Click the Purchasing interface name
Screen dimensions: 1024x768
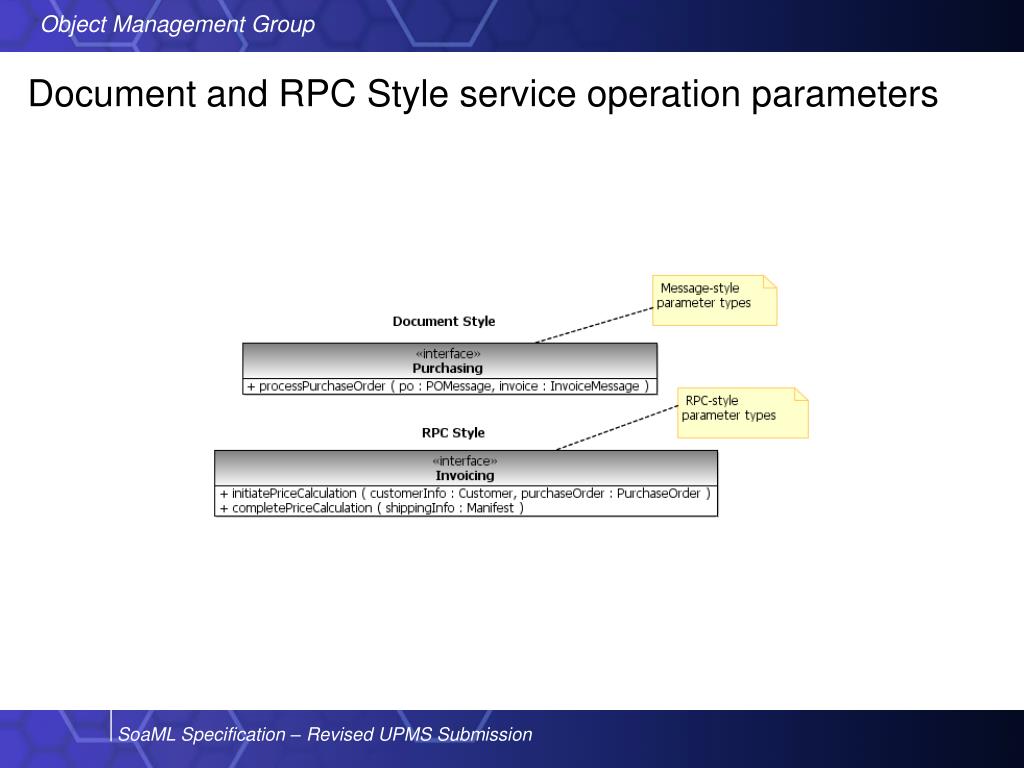(x=447, y=368)
